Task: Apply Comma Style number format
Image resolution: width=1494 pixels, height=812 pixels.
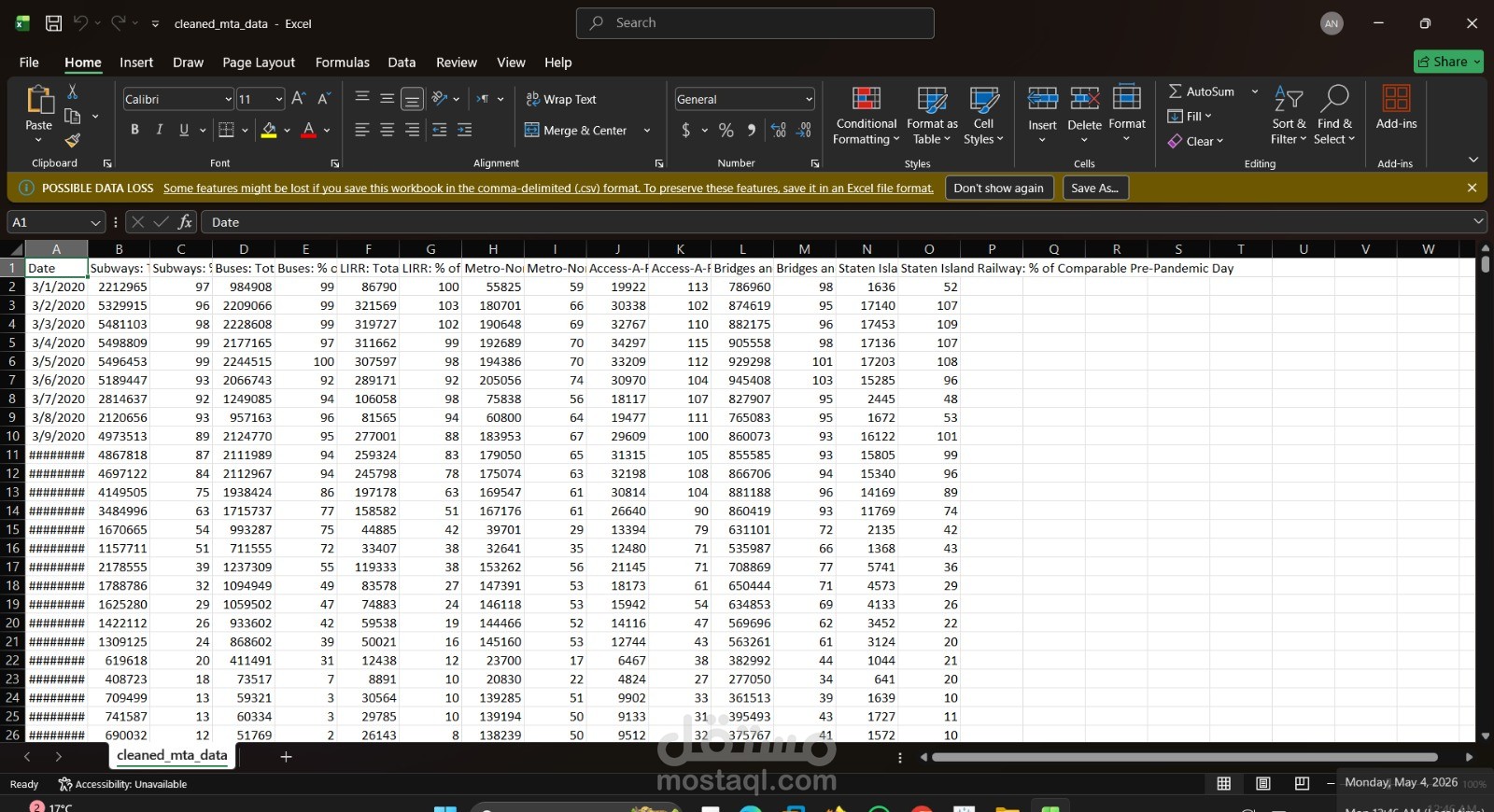Action: coord(752,131)
